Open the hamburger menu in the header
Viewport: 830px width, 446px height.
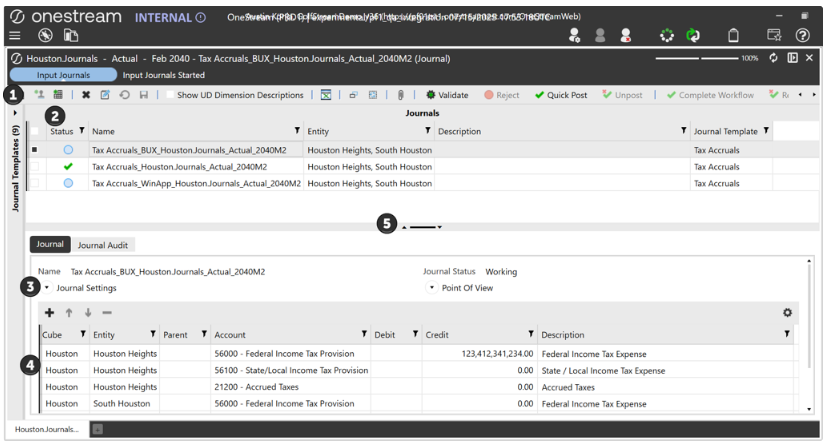(x=15, y=35)
